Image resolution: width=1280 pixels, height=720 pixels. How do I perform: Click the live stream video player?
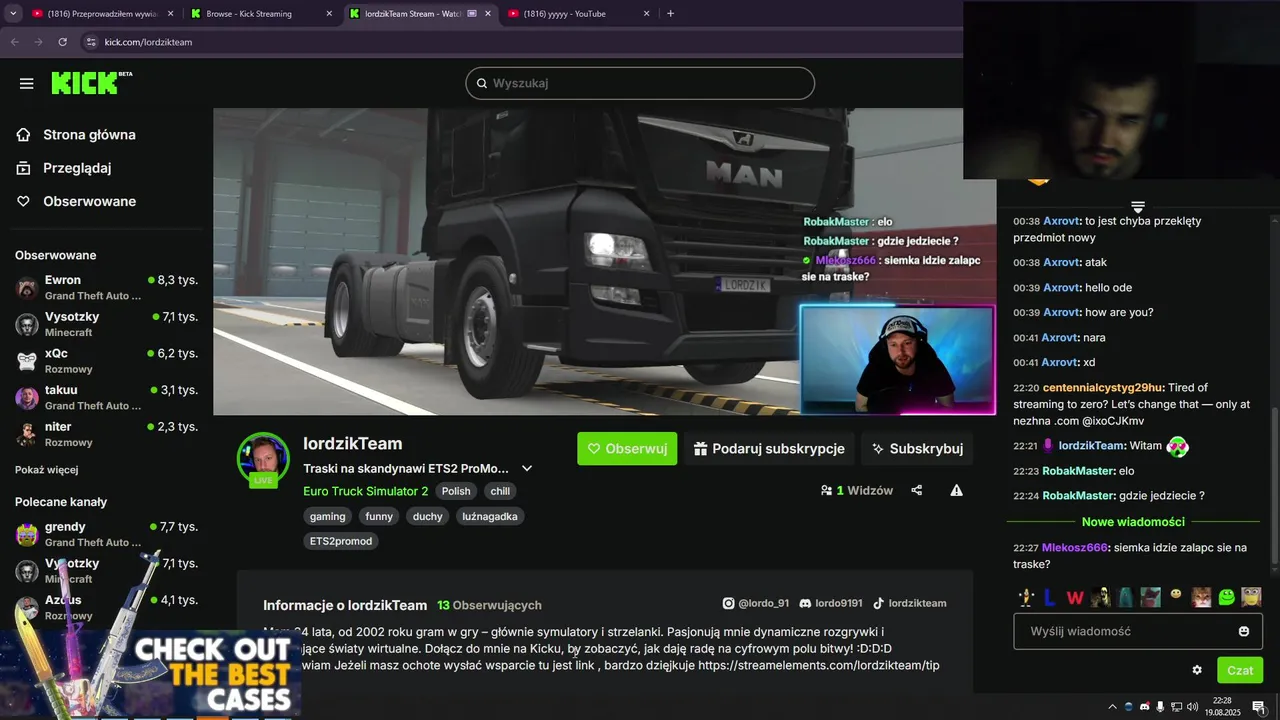click(x=604, y=261)
